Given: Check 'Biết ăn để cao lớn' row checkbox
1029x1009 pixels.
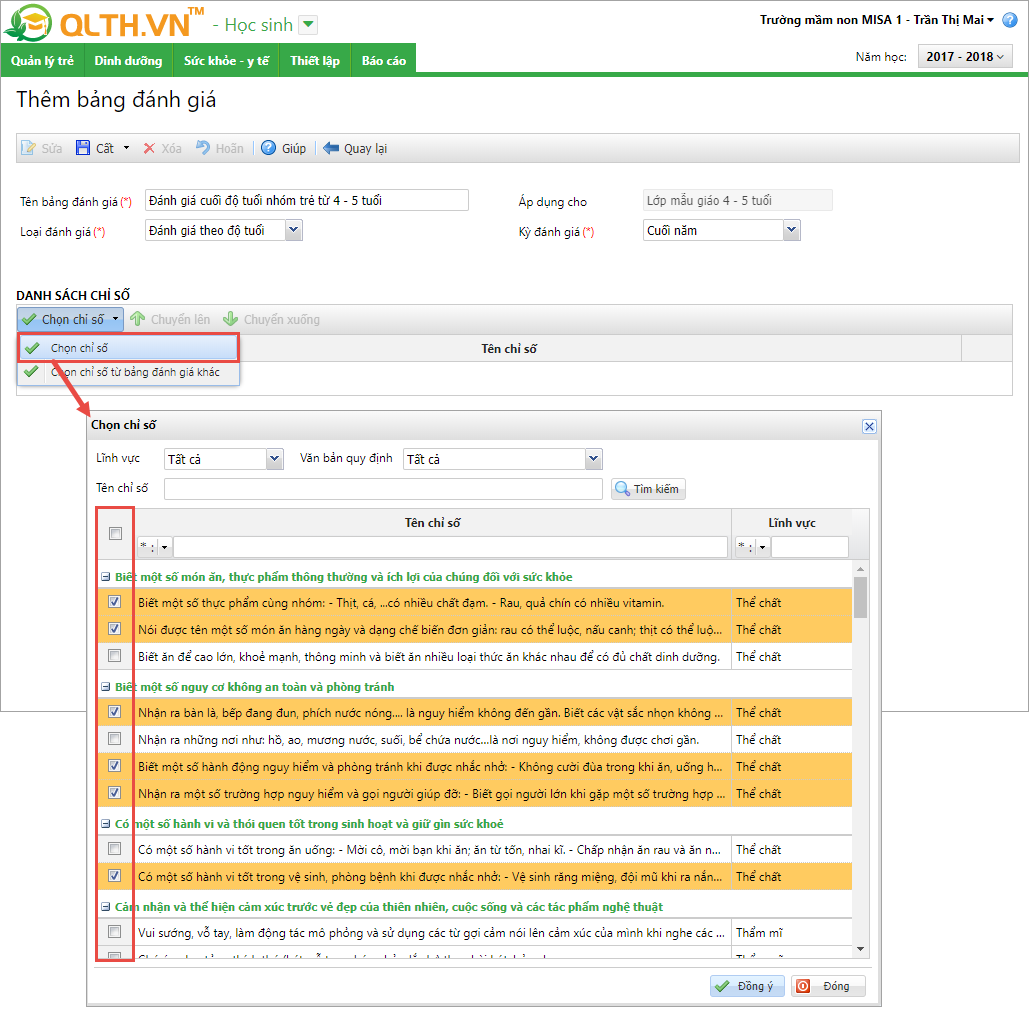Looking at the screenshot, I should pos(115,655).
